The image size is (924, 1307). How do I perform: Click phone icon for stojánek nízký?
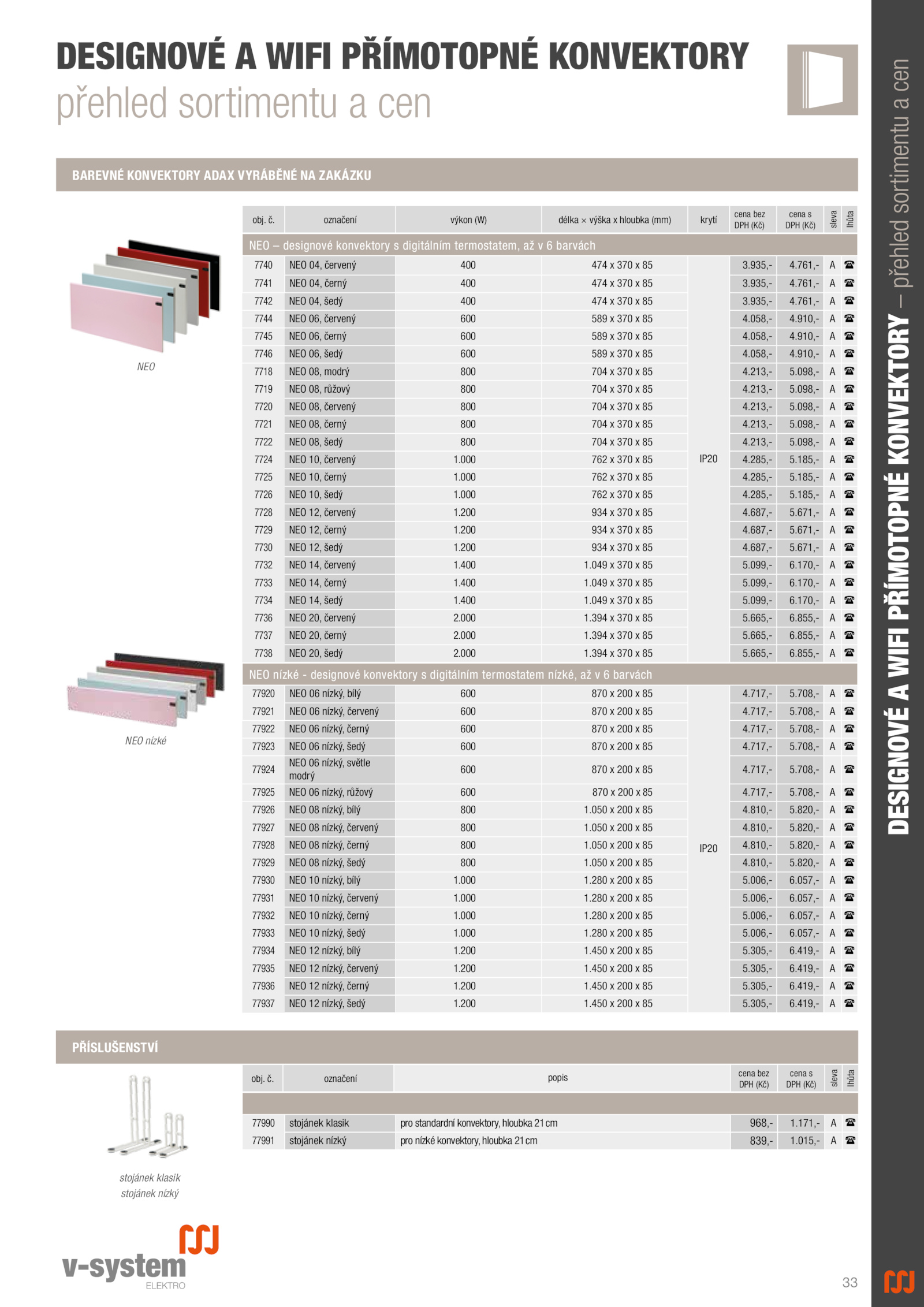tap(850, 1140)
